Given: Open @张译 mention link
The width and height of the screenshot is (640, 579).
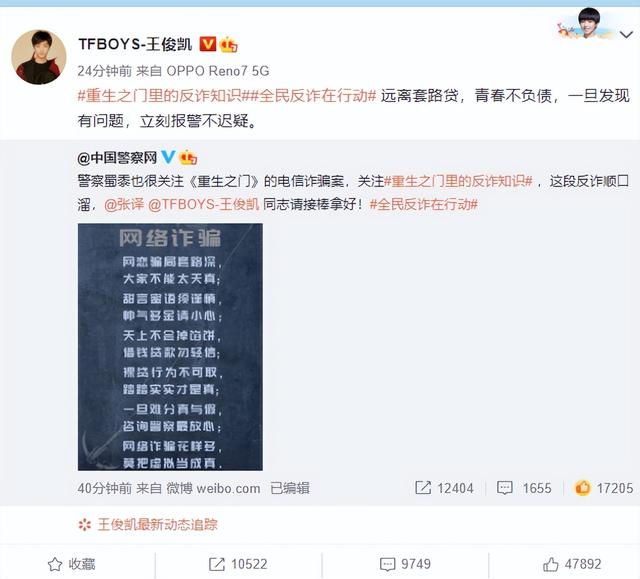Looking at the screenshot, I should (124, 204).
